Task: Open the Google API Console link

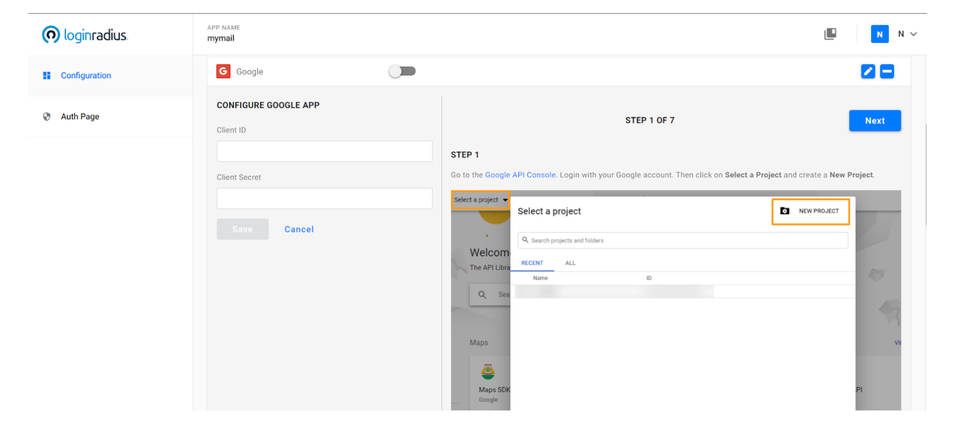Action: coord(520,175)
